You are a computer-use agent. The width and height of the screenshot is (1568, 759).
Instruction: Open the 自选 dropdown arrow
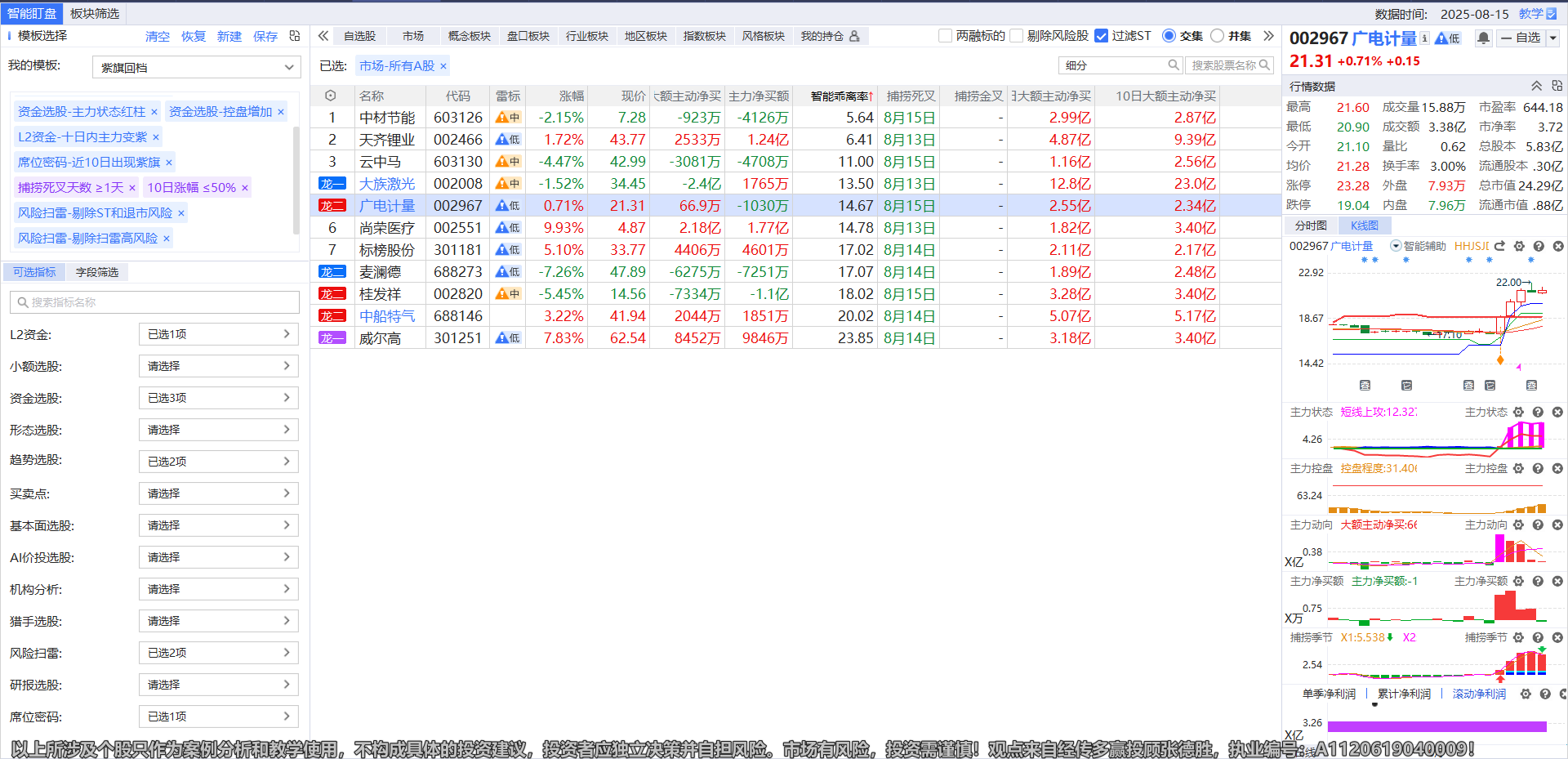pos(1552,38)
